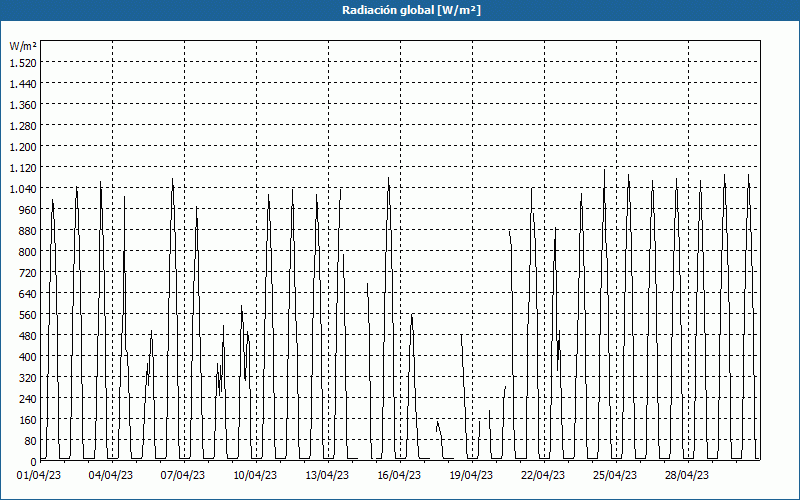Click the 800 y-axis label
800x500 pixels.
pyautogui.click(x=28, y=252)
